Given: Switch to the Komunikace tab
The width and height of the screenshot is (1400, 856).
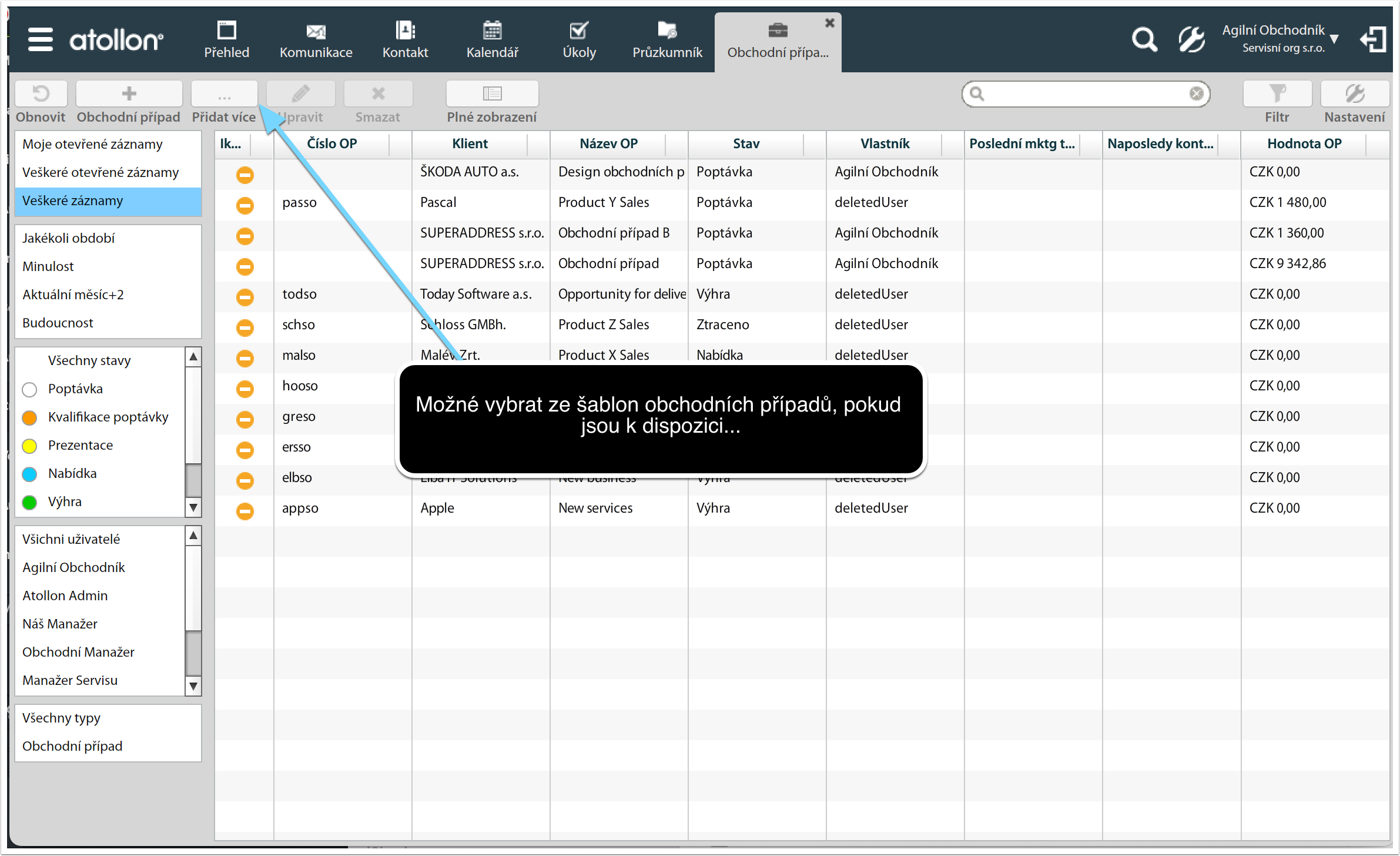Looking at the screenshot, I should pos(316,40).
